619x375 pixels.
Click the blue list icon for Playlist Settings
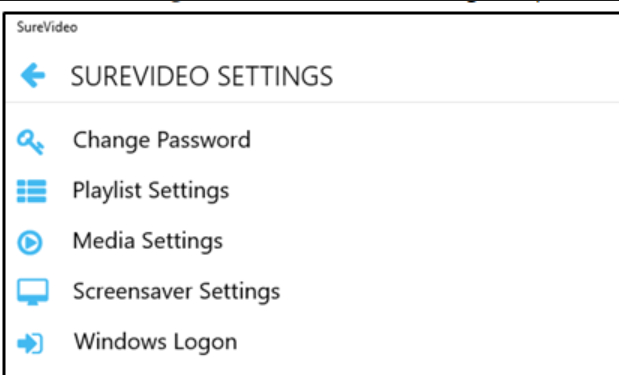click(x=32, y=191)
